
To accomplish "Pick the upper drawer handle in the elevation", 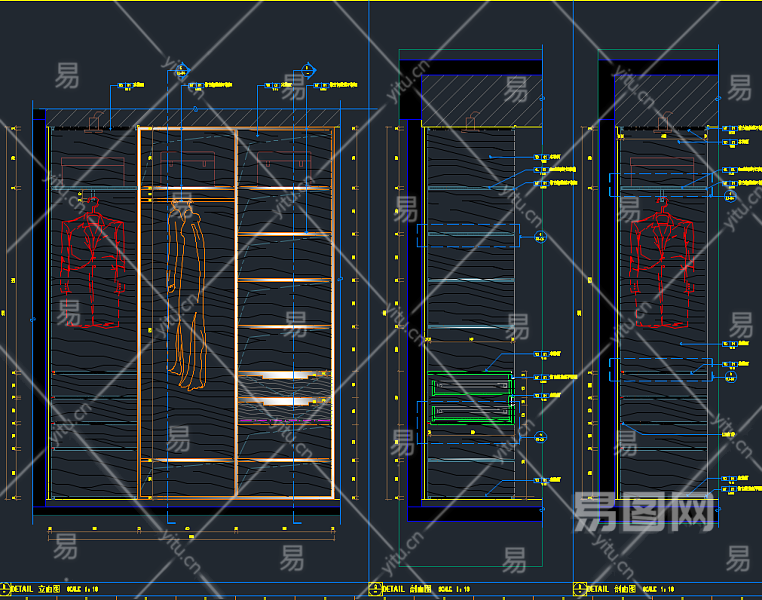I will pyautogui.click(x=284, y=375).
